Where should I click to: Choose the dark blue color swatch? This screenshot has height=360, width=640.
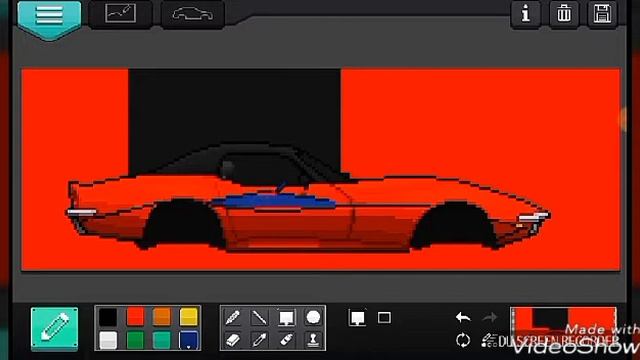189,340
